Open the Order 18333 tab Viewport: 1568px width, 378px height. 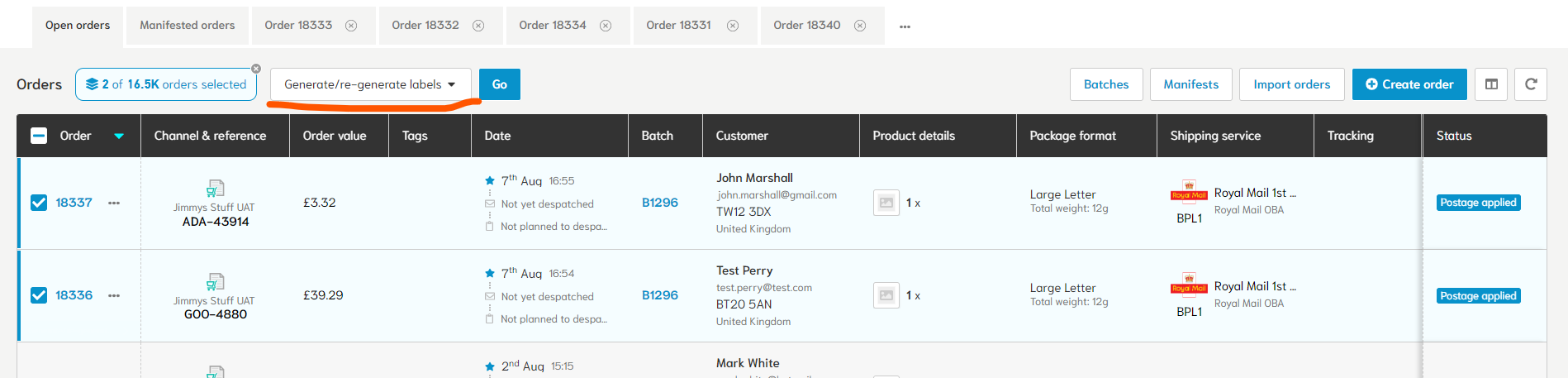pyautogui.click(x=298, y=26)
